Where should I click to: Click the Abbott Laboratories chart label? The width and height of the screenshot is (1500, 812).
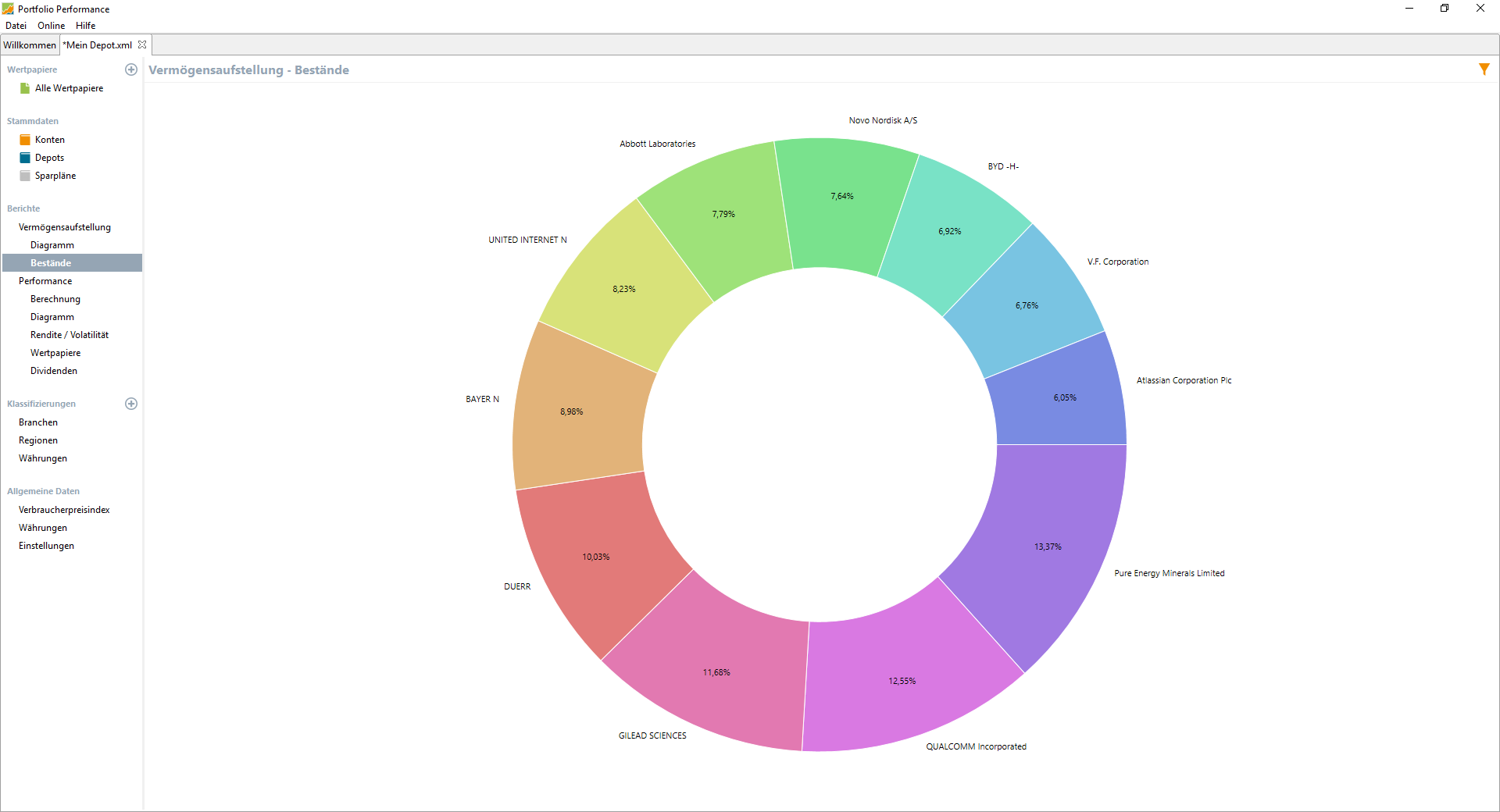click(657, 144)
